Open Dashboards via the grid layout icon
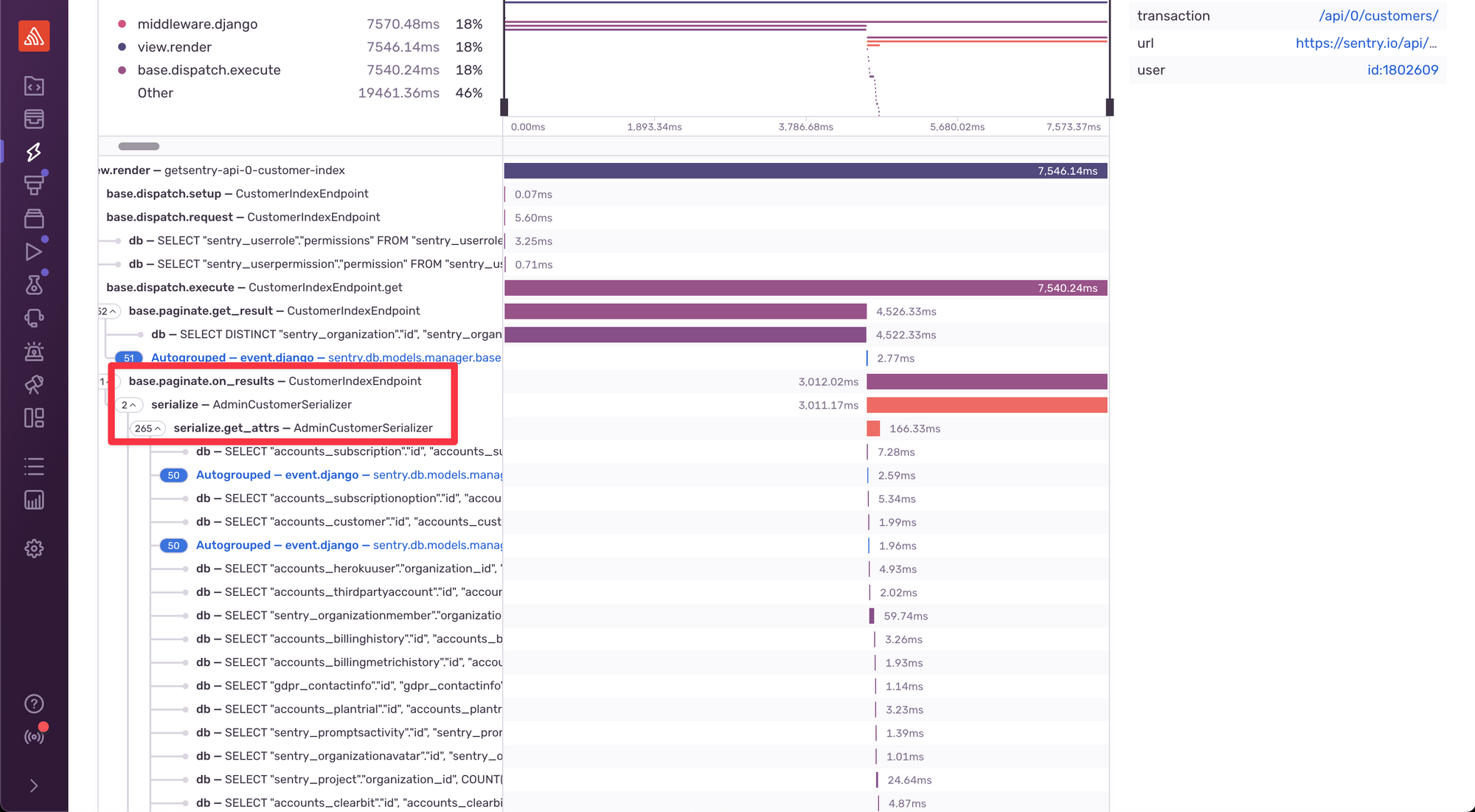 click(34, 418)
